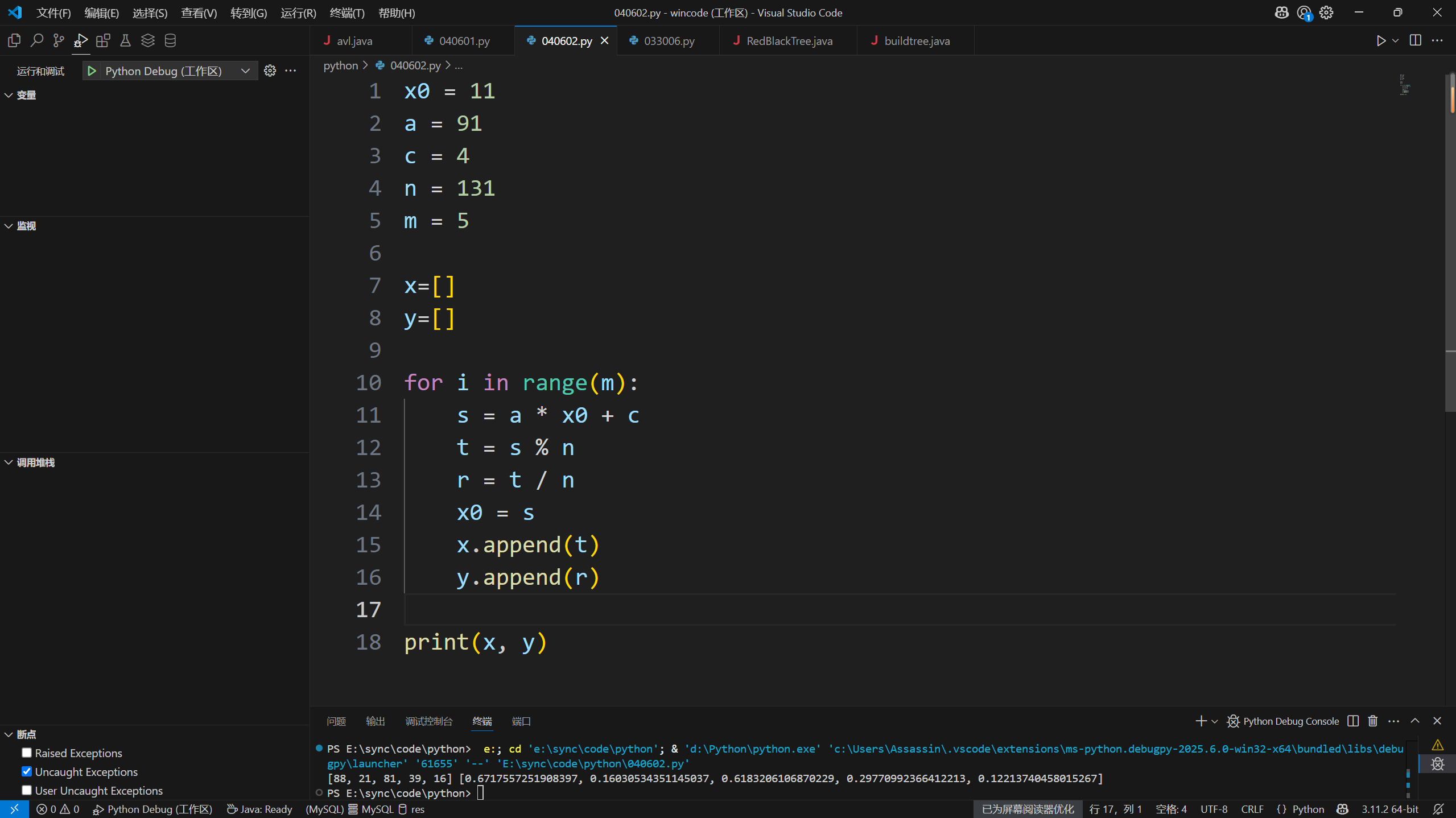
Task: Open the 终端(T) Terminal menu
Action: point(347,13)
